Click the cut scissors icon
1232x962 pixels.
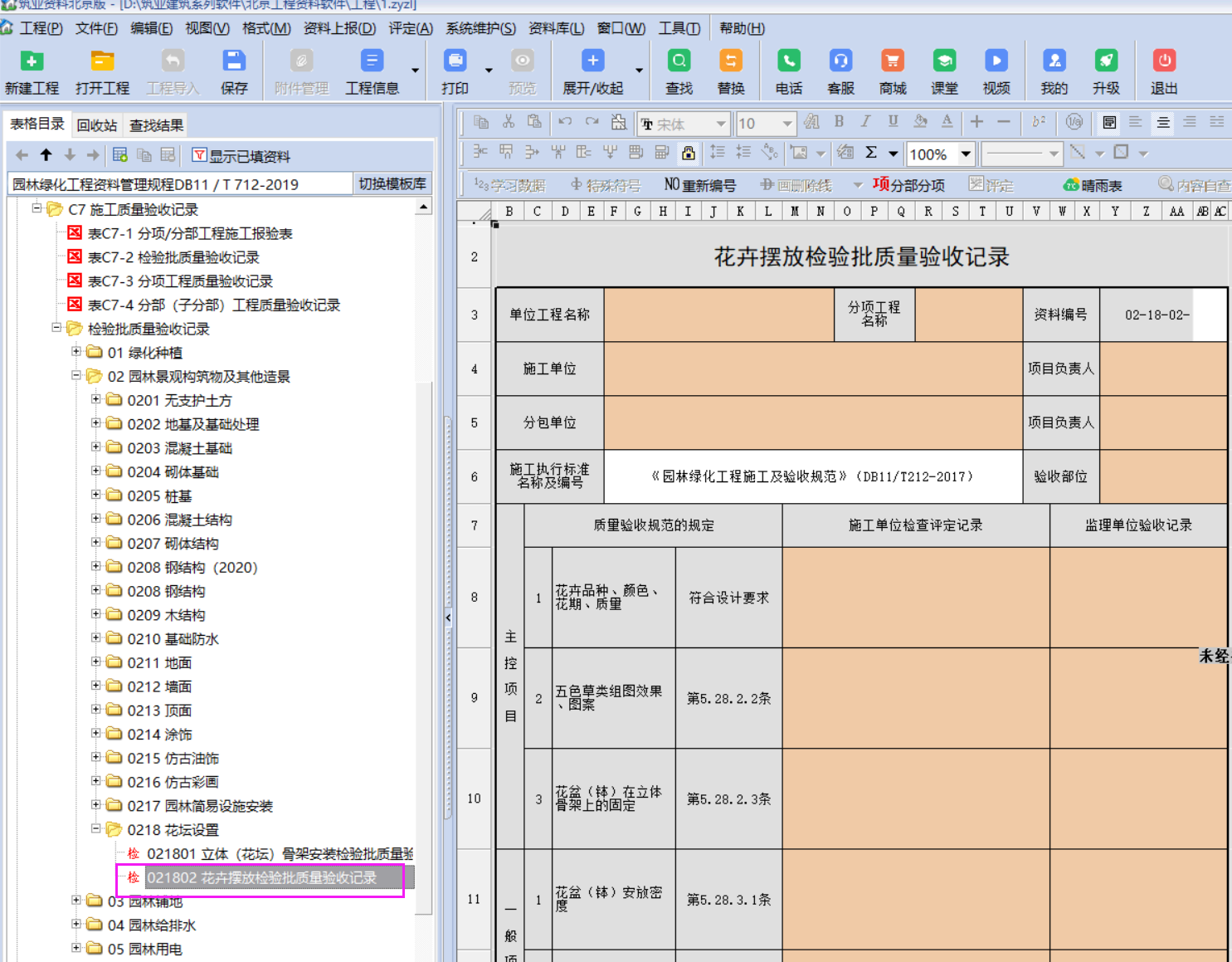tap(509, 122)
